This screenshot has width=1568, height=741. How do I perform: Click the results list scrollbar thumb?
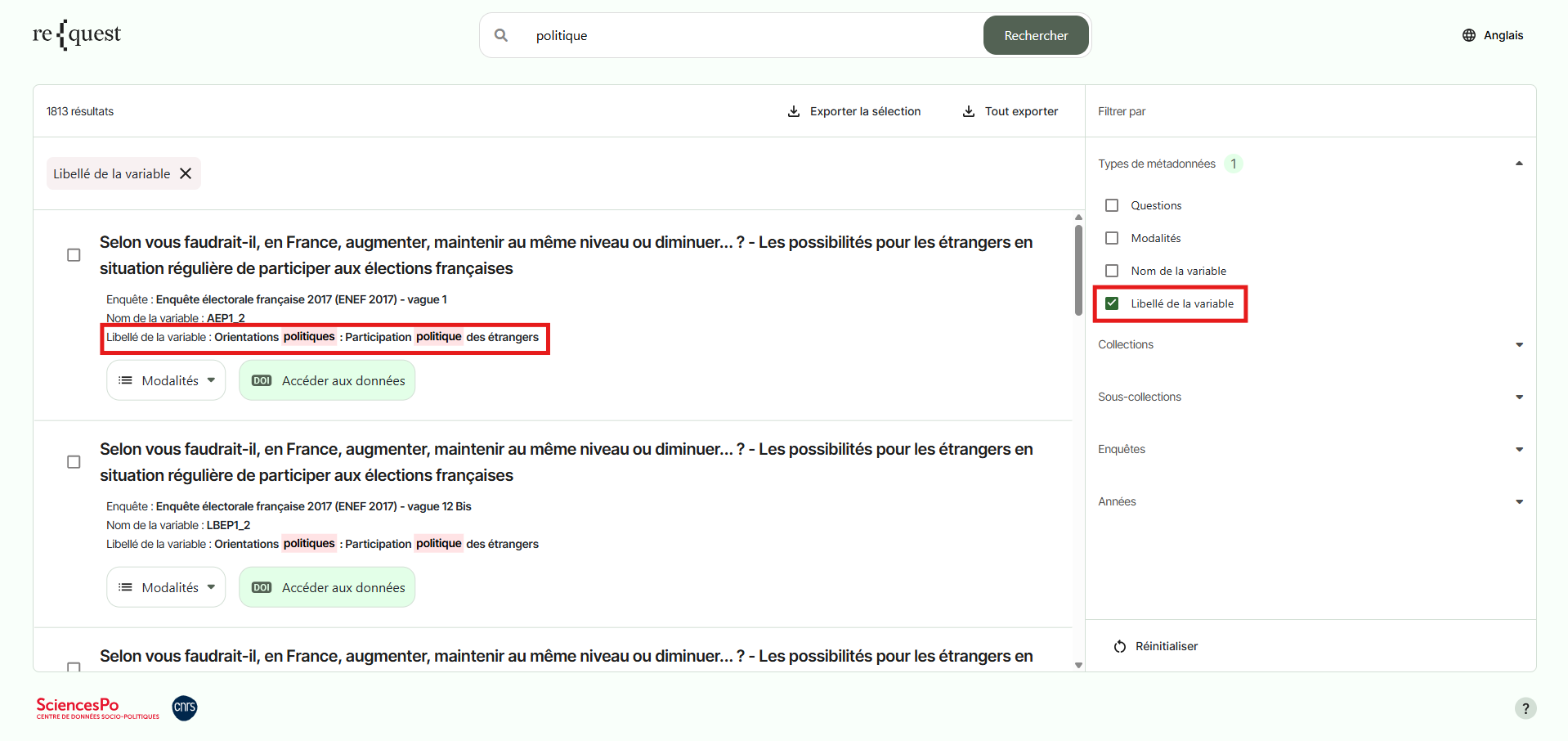point(1078,270)
